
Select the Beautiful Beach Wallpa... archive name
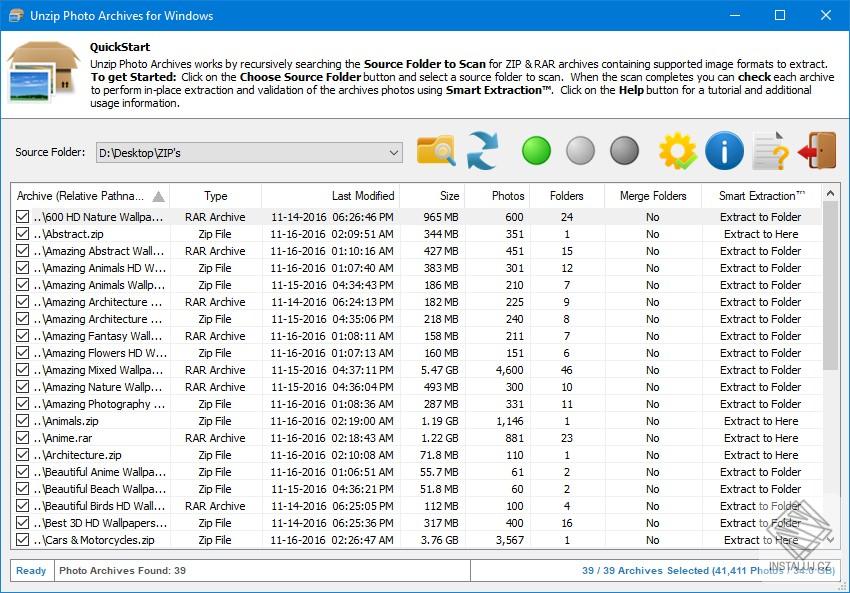pyautogui.click(x=100, y=489)
